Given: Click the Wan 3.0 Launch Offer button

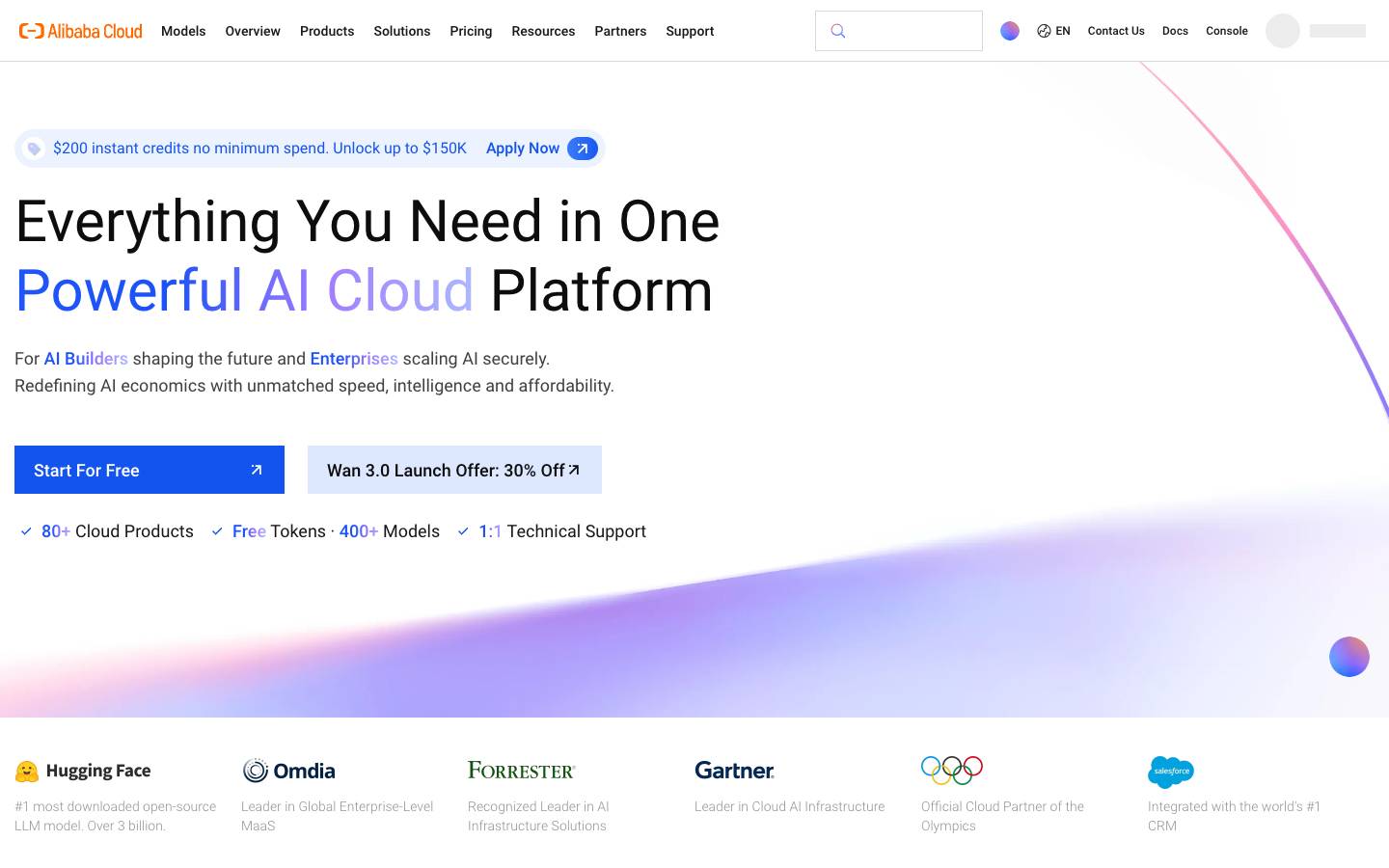Looking at the screenshot, I should coord(454,470).
